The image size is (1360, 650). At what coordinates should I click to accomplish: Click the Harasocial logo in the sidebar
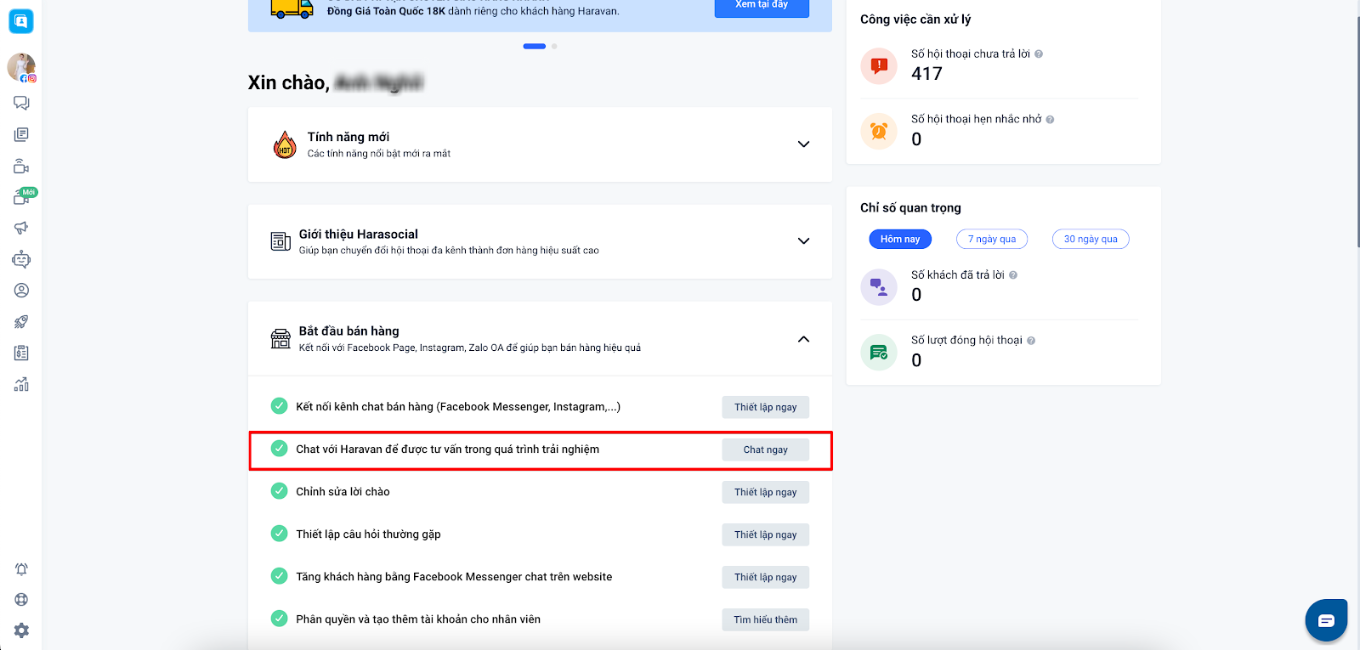tap(21, 21)
